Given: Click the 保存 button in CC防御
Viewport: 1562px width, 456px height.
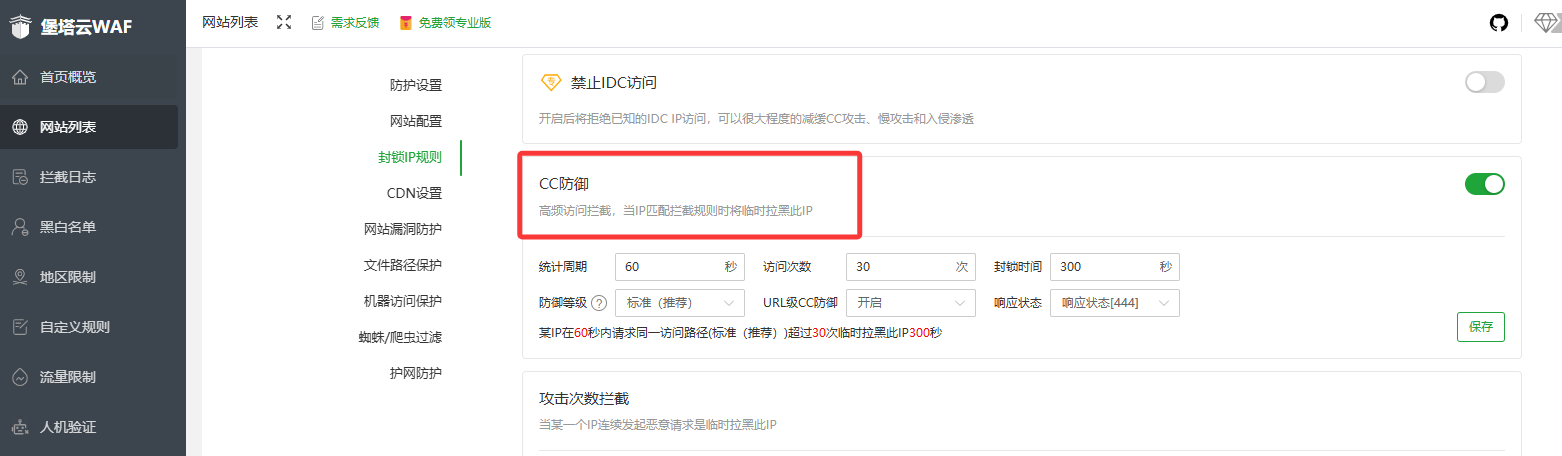Looking at the screenshot, I should point(1481,327).
